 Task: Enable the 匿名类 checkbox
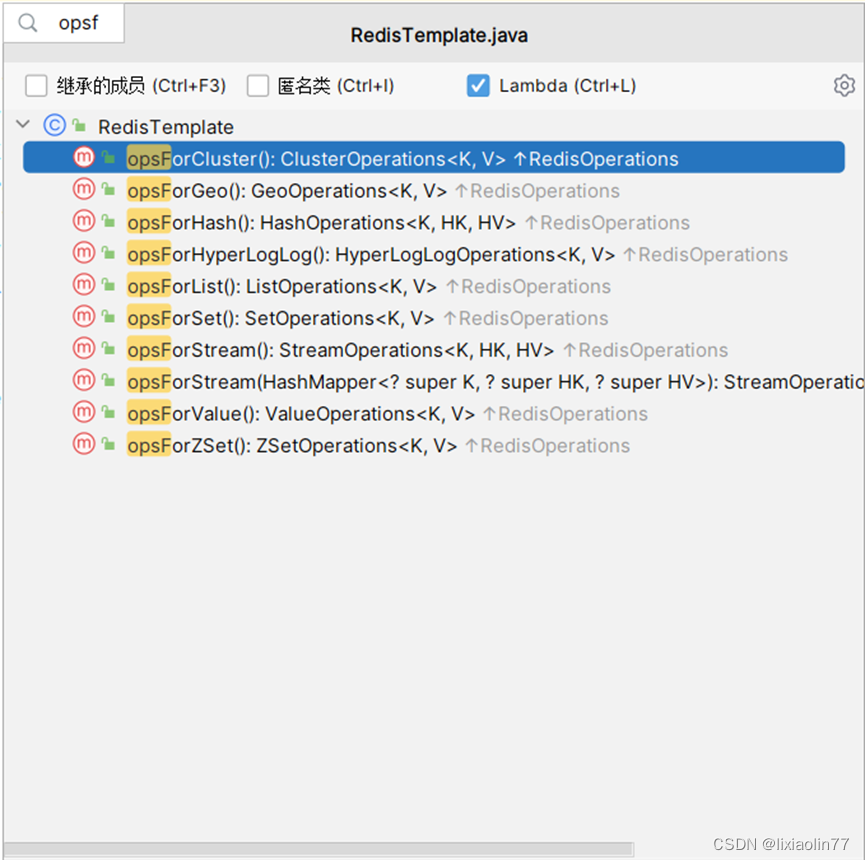(x=258, y=86)
